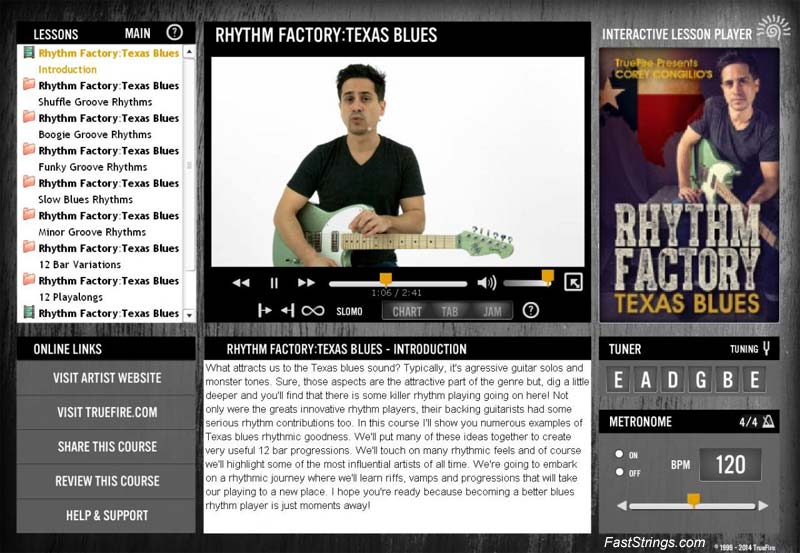The image size is (800, 553).
Task: Pause the lesson video
Action: click(274, 283)
